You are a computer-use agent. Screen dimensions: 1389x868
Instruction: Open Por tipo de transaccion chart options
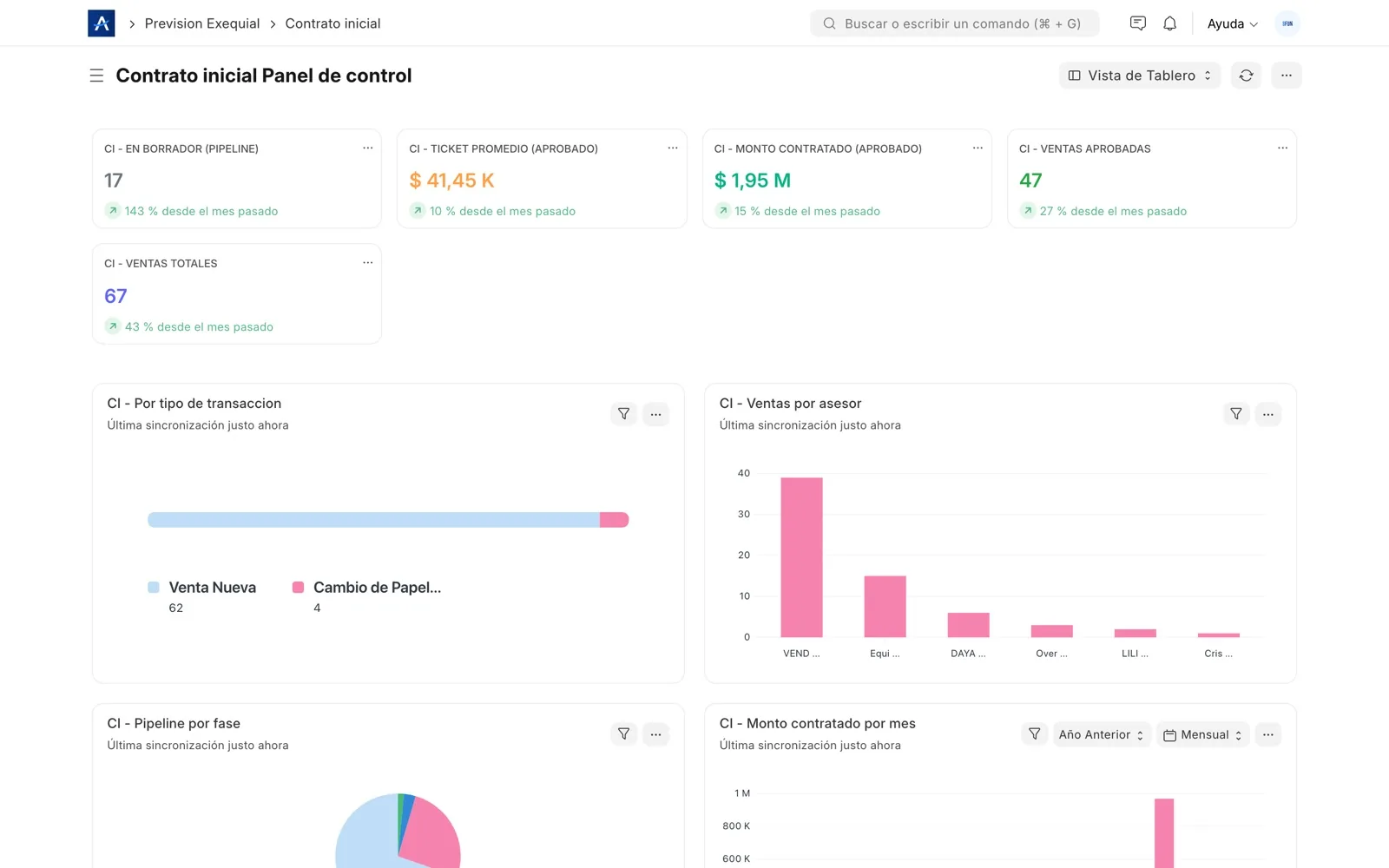point(656,414)
